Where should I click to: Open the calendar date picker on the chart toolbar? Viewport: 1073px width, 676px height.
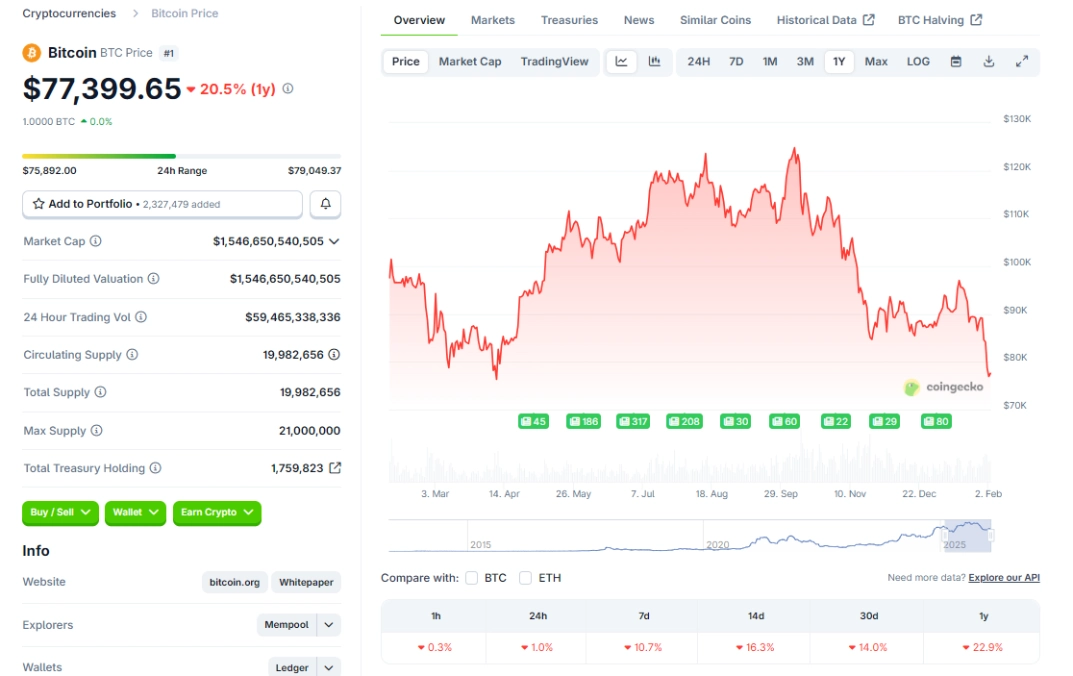click(x=956, y=61)
